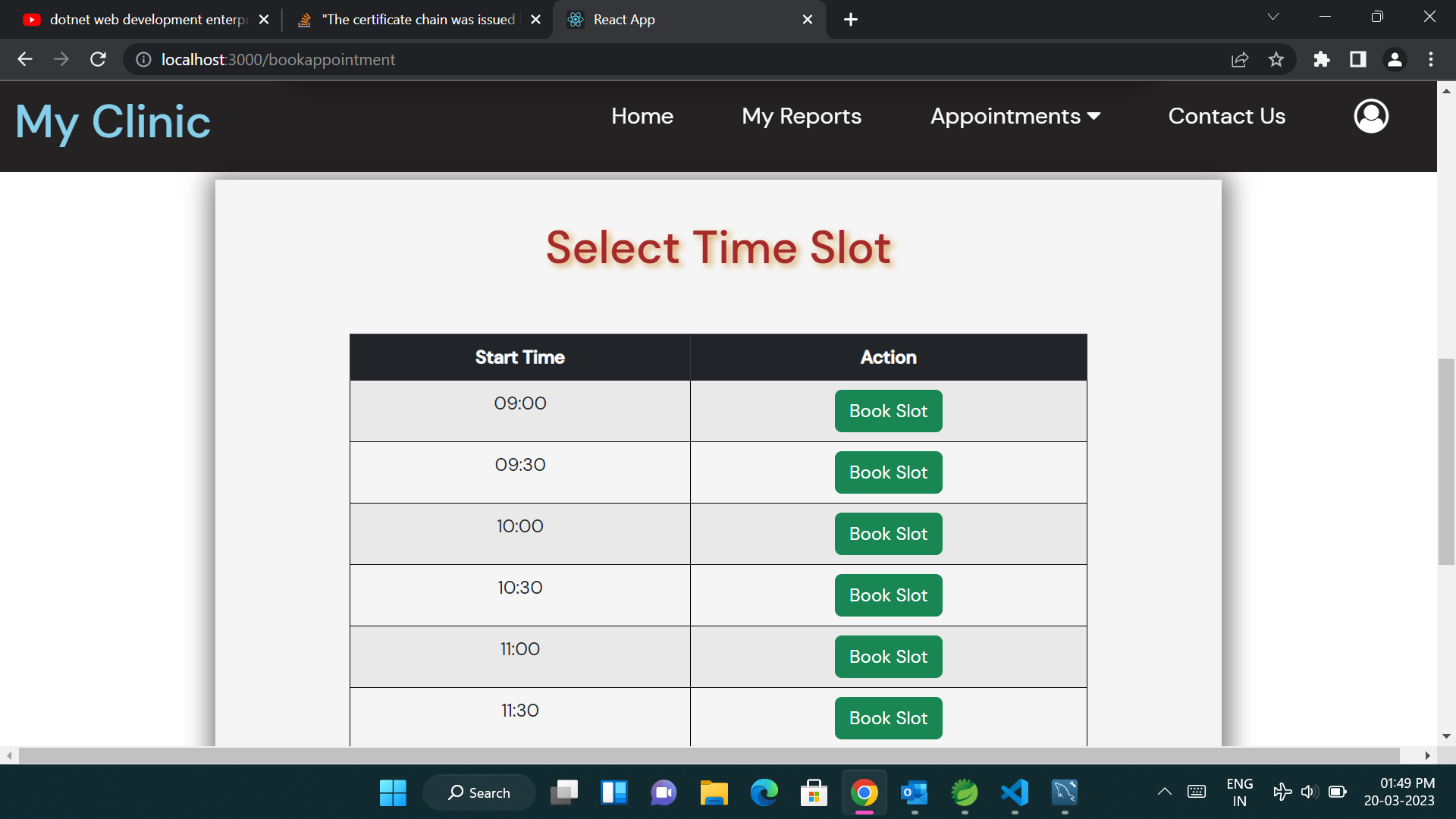Show hidden system tray icons chevron
The height and width of the screenshot is (819, 1456).
1165,792
